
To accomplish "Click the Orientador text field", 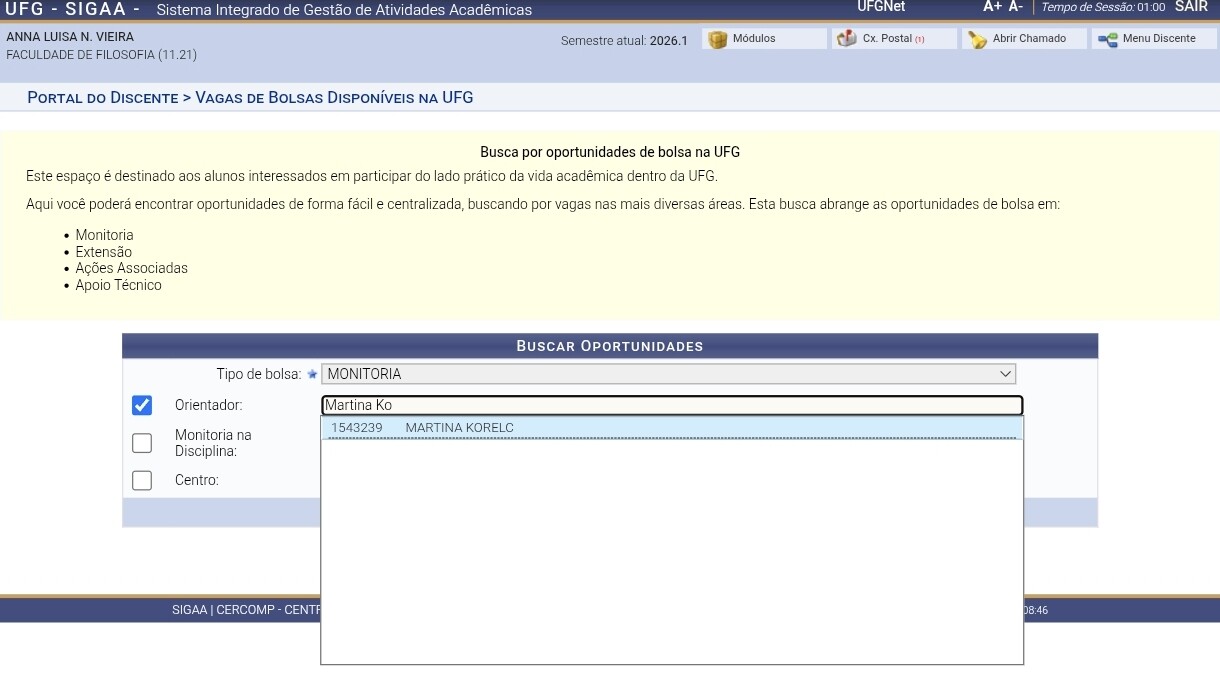I will click(x=672, y=405).
